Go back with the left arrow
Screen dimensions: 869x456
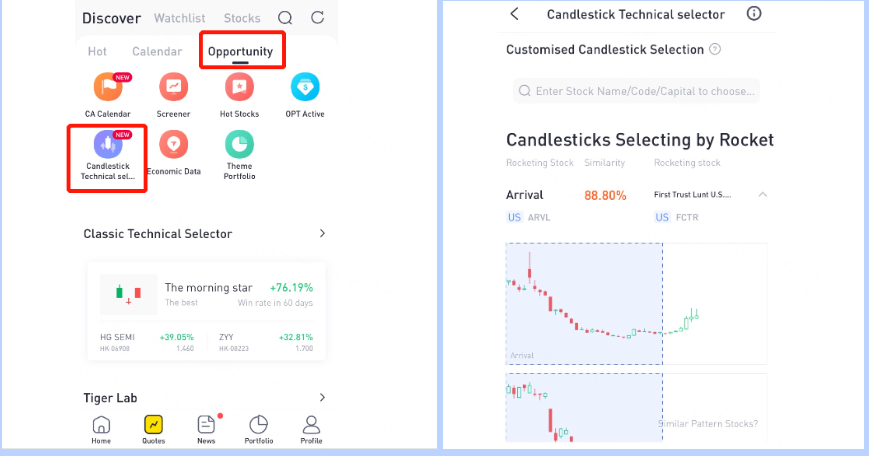[514, 14]
